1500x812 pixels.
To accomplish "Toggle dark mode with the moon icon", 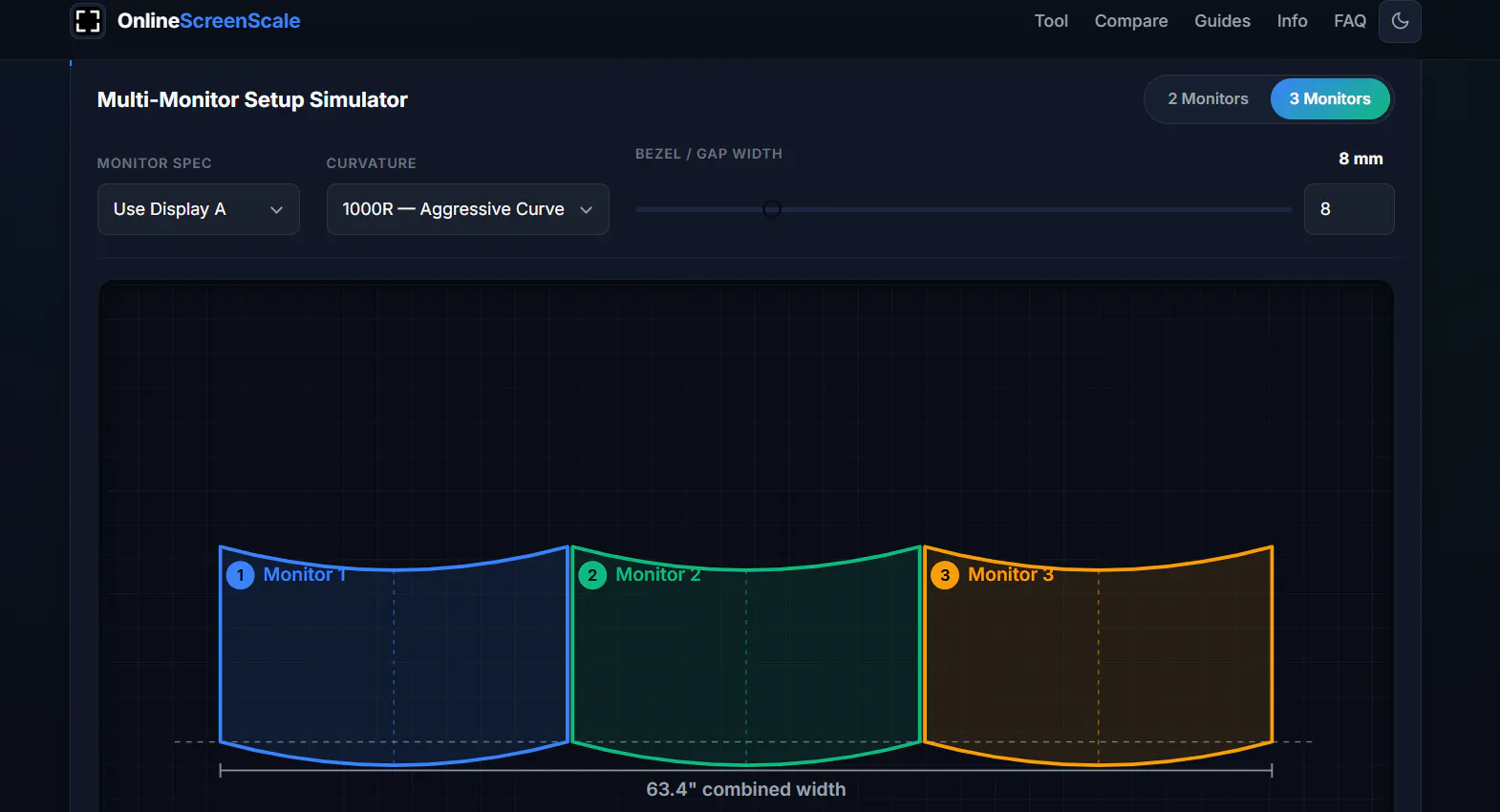I will pyautogui.click(x=1400, y=21).
